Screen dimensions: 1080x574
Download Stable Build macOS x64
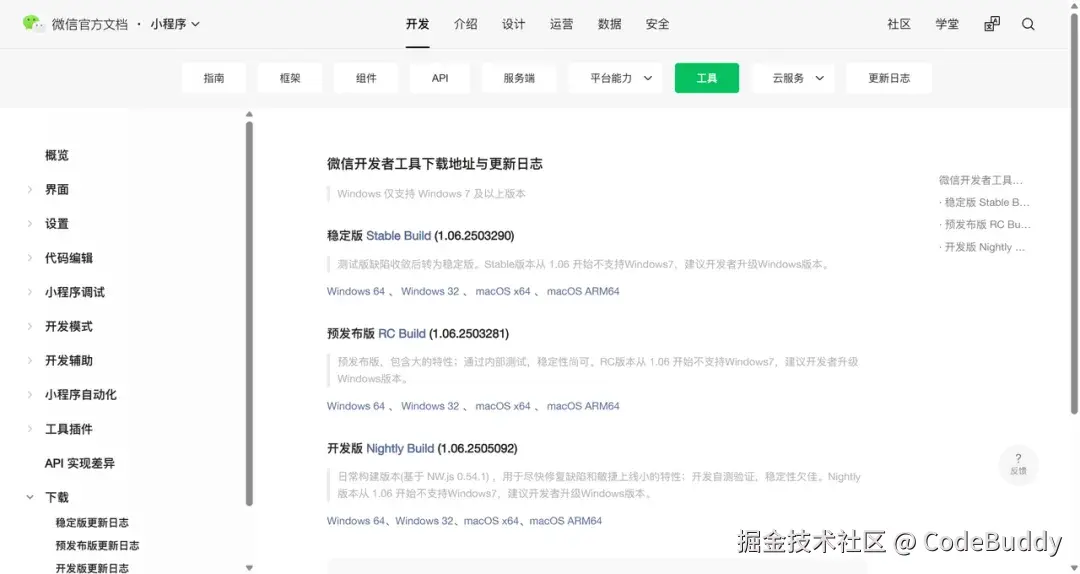tap(503, 291)
